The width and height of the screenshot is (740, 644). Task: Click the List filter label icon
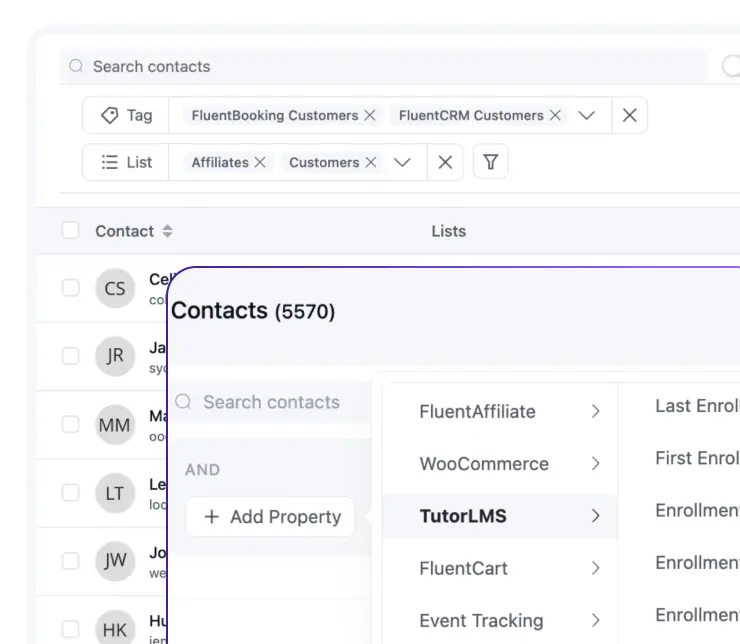pos(110,162)
